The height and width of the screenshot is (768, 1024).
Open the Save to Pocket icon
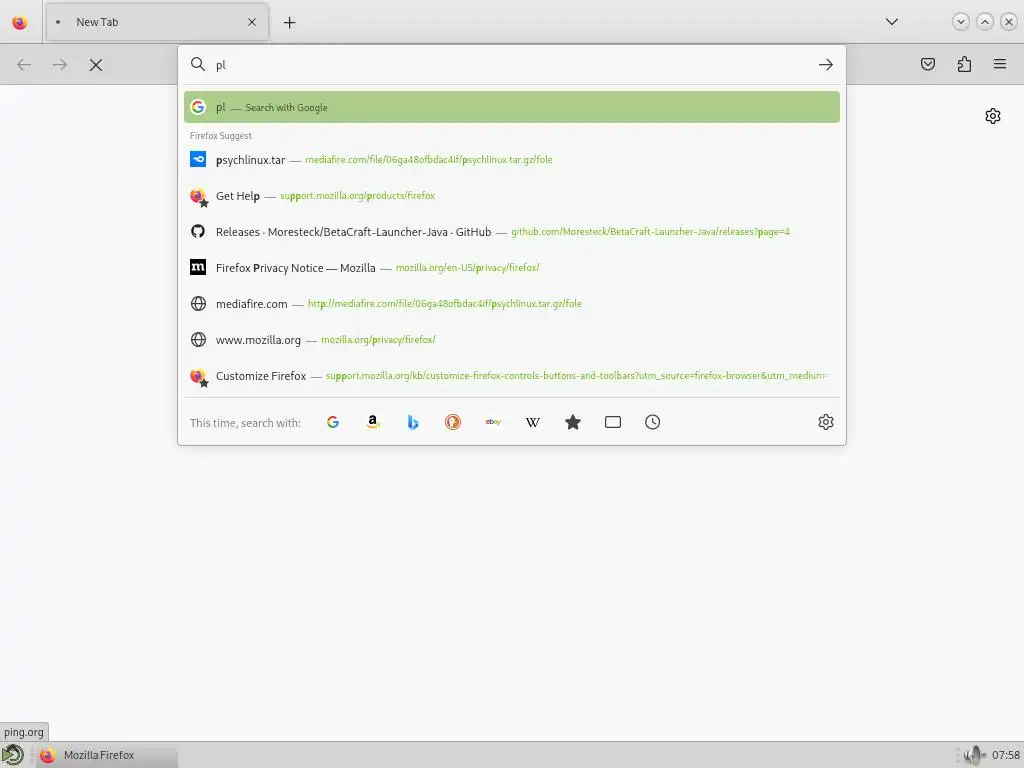click(x=928, y=64)
